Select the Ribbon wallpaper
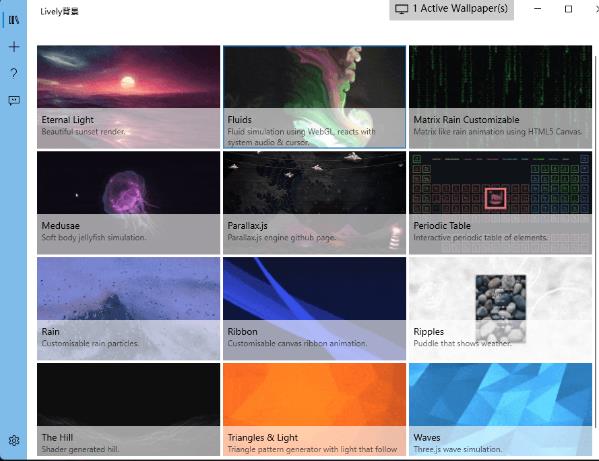 (x=314, y=309)
